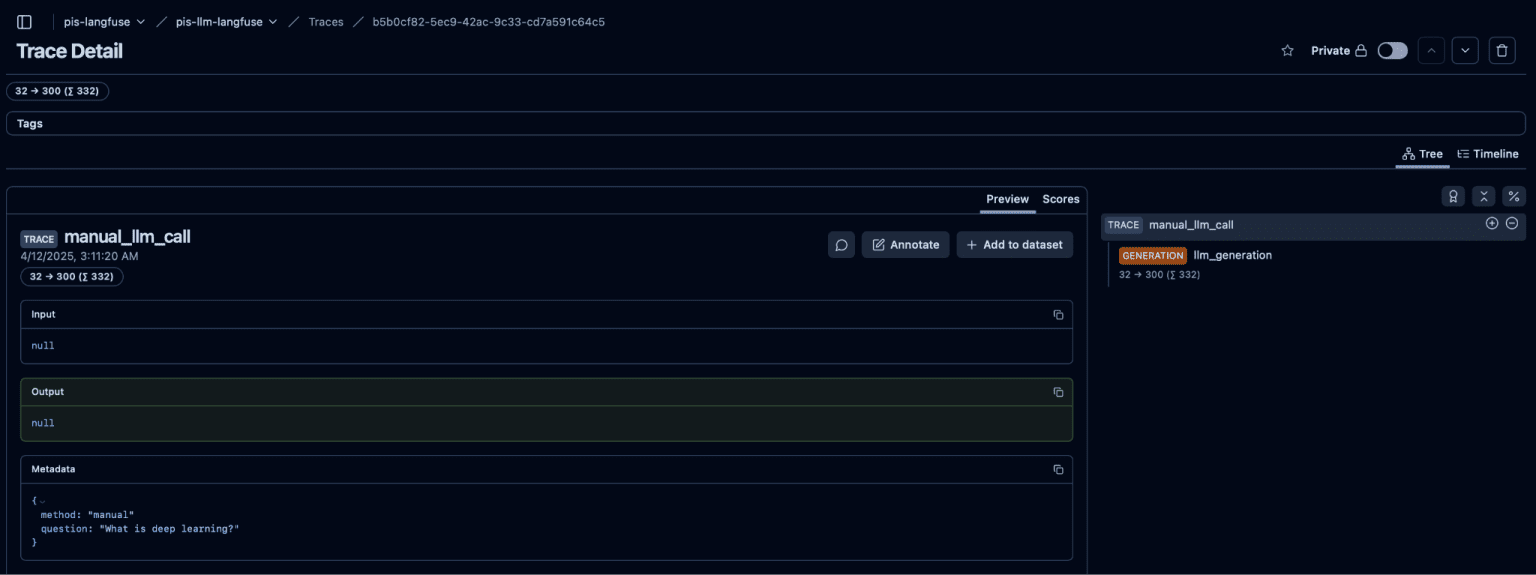Click the lock icon beside Private
The width and height of the screenshot is (1536, 575).
(1360, 51)
